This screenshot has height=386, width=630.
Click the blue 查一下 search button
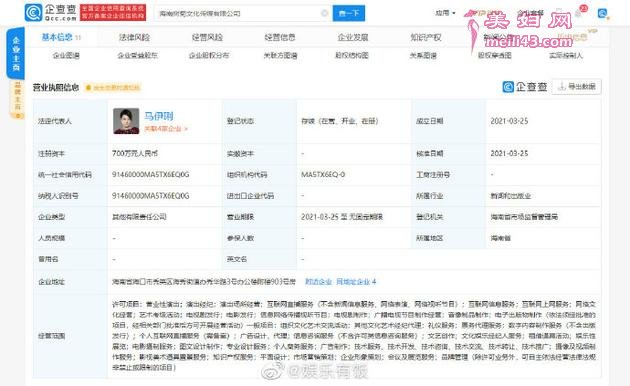[349, 13]
